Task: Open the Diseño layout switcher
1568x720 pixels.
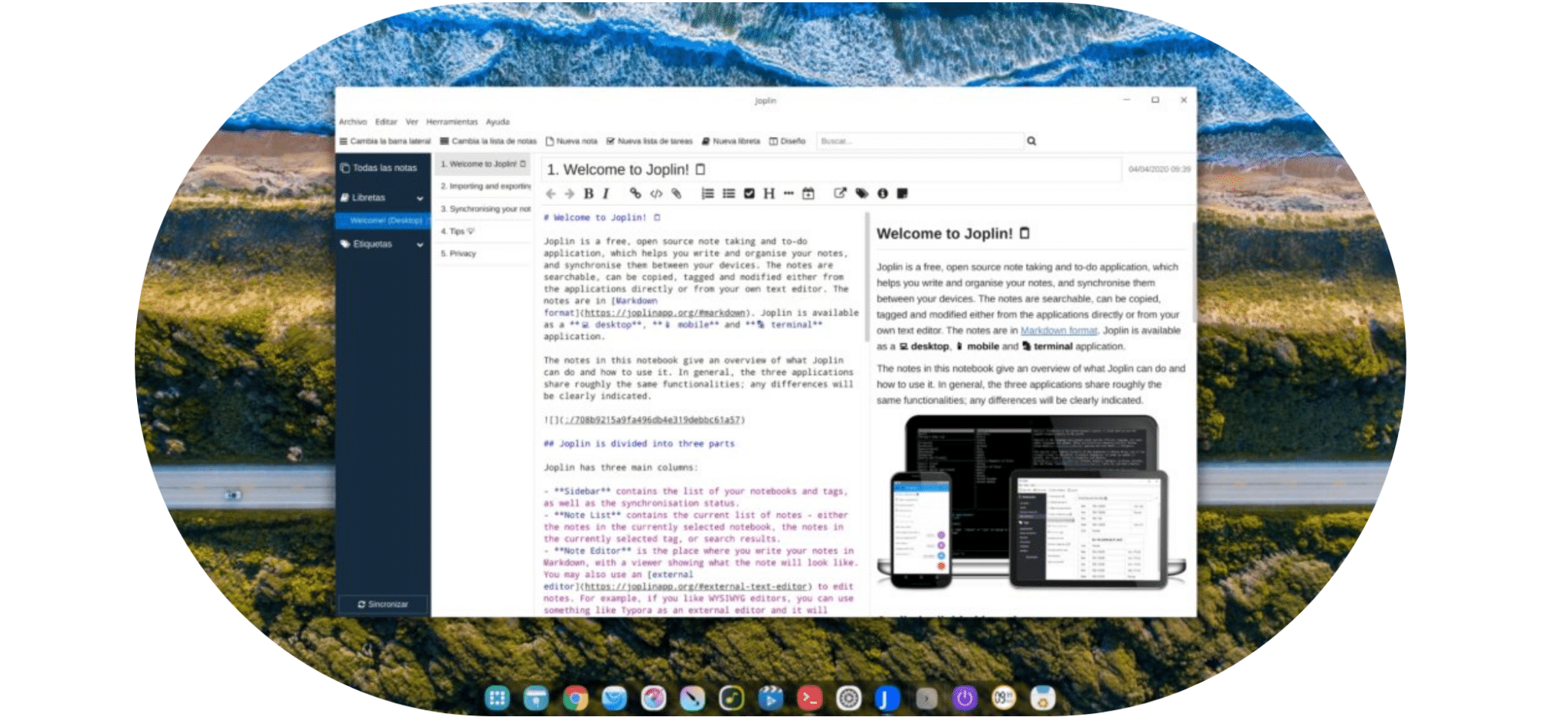Action: tap(787, 141)
